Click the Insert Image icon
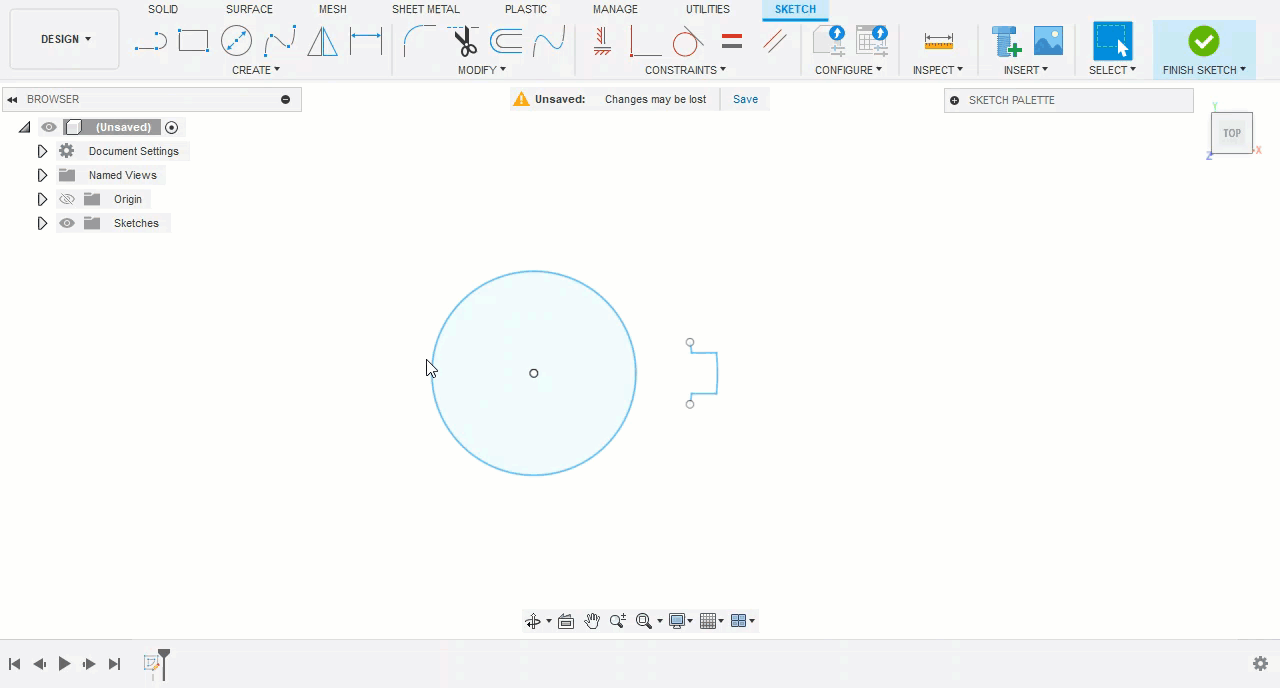The width and height of the screenshot is (1280, 688). [x=1048, y=42]
